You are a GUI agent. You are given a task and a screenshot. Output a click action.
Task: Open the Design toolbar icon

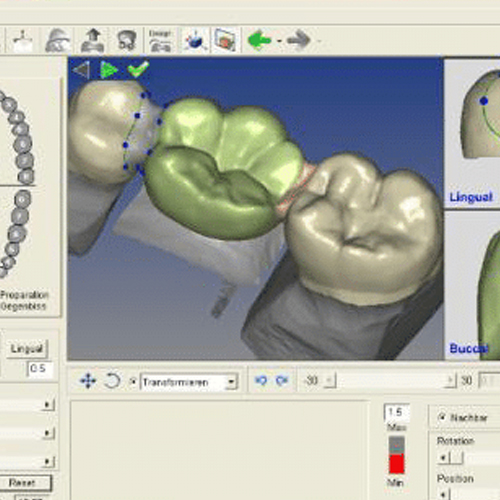click(160, 41)
